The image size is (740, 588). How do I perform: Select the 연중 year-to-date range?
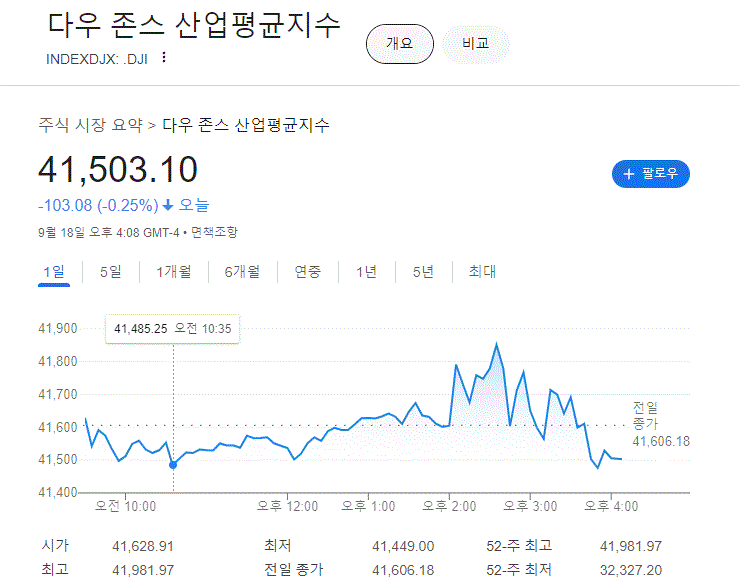coord(307,271)
